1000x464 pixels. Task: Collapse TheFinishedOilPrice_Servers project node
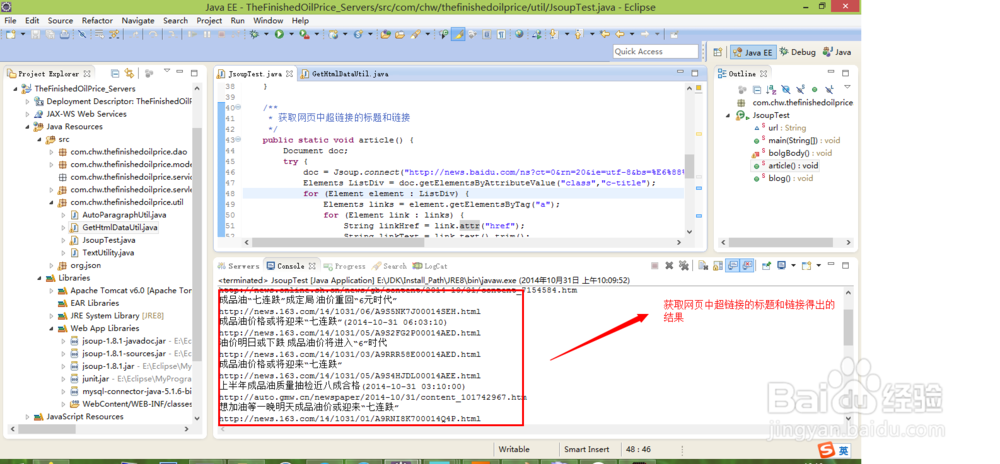pos(15,89)
